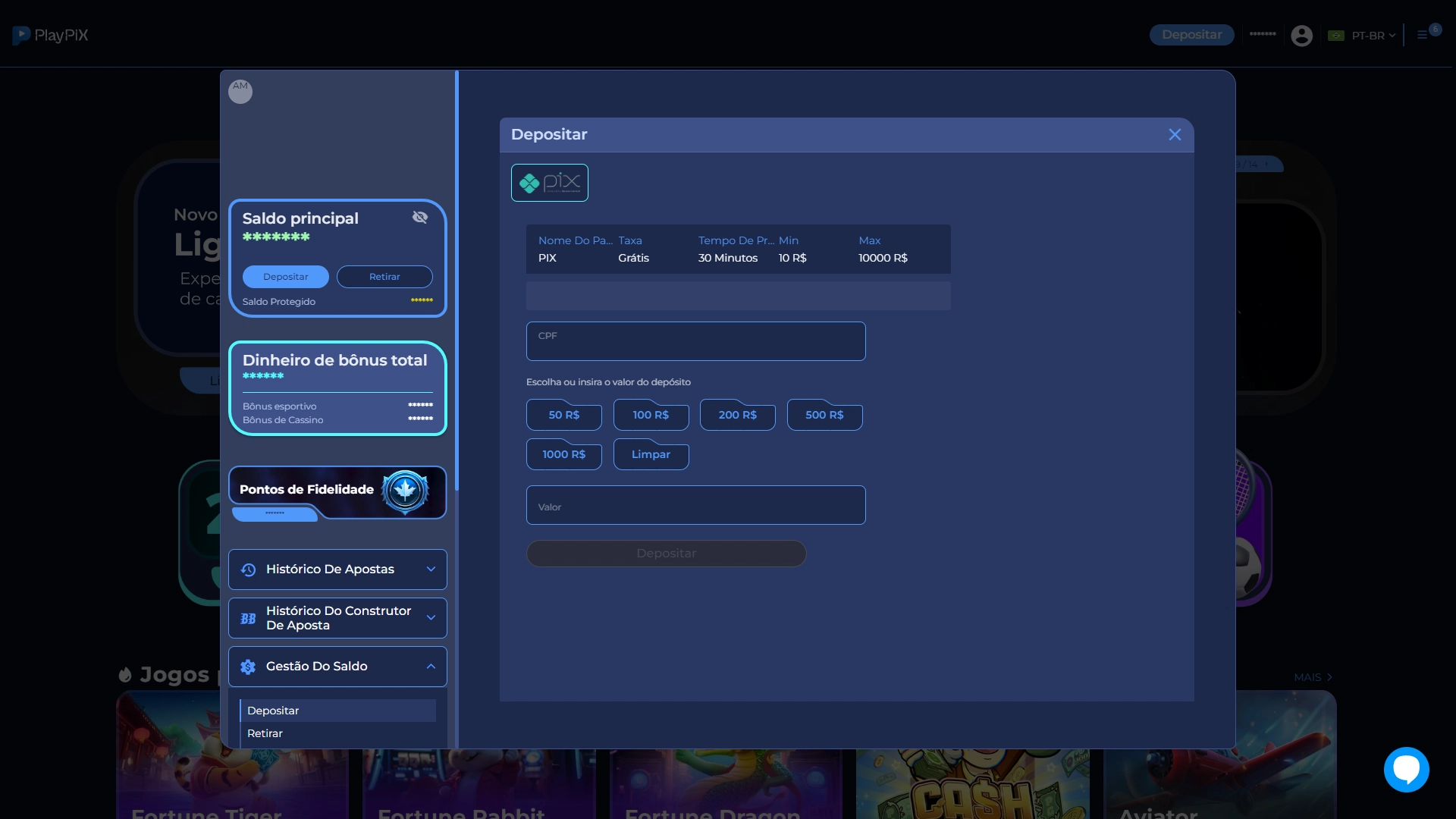Toggle balance visibility eye icon
This screenshot has height=819, width=1456.
(x=420, y=218)
